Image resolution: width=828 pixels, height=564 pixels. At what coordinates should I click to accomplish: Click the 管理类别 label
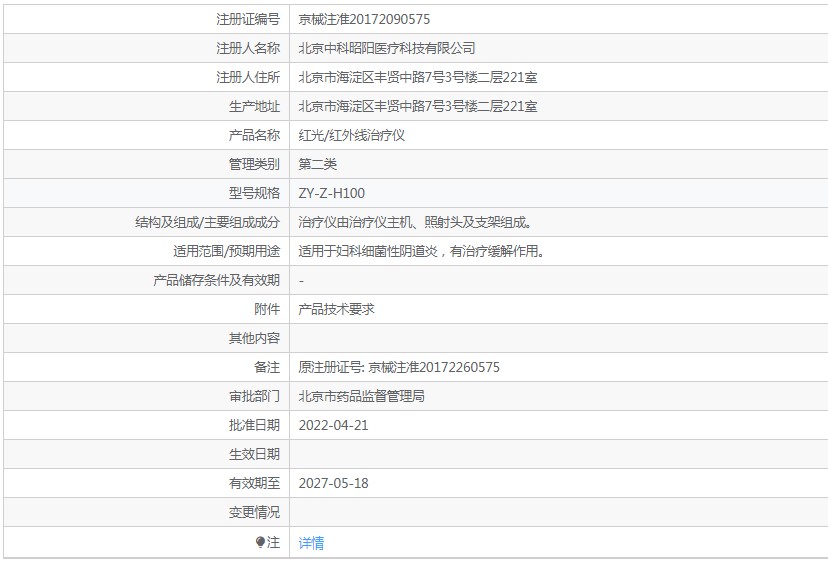254,164
